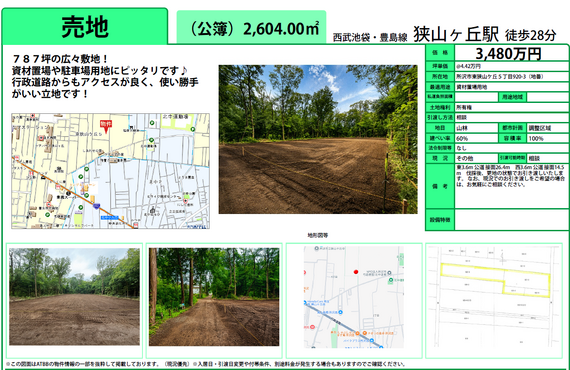Click the 地目 label cell

440,128
